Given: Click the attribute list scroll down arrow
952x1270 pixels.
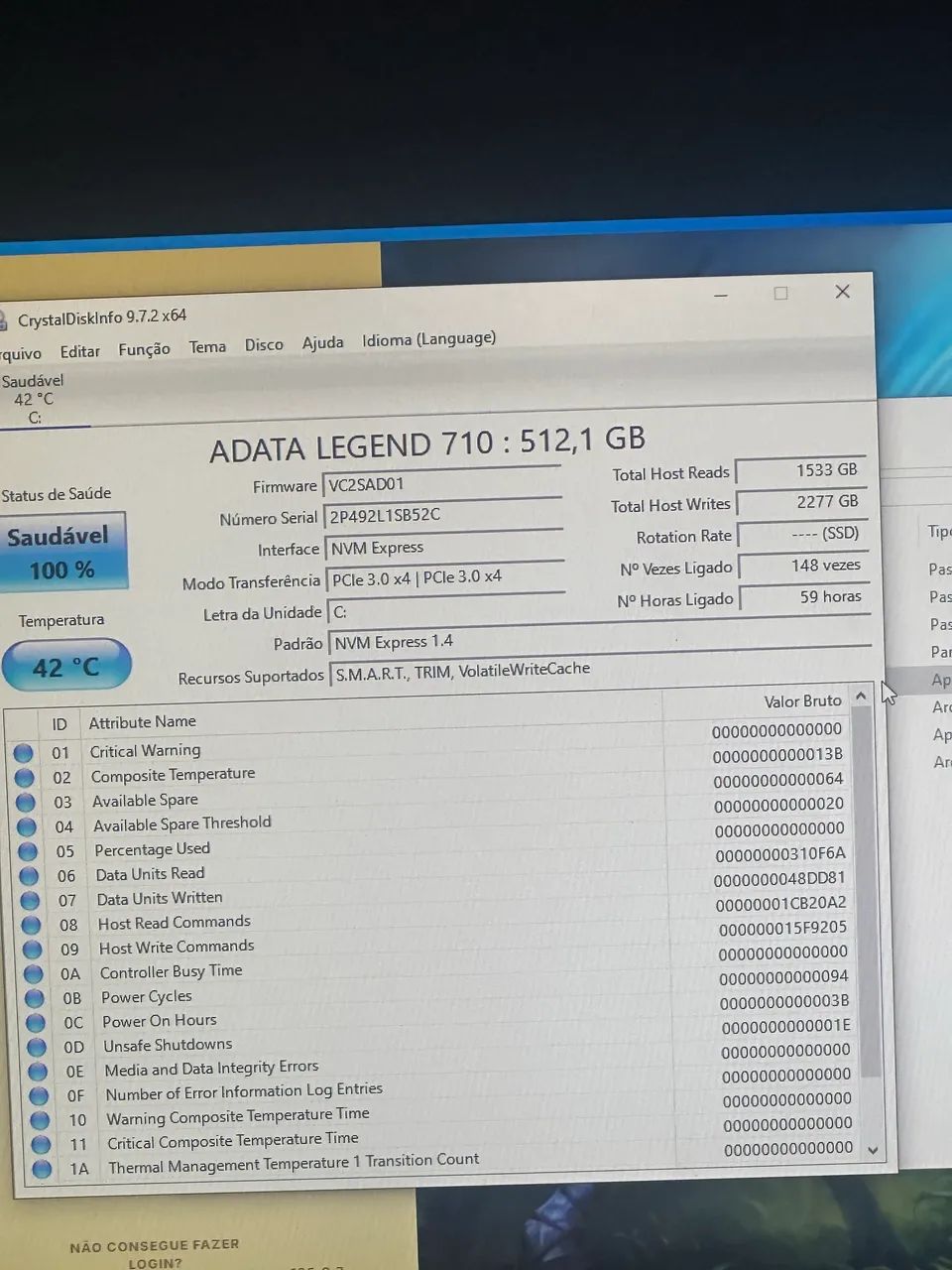Looking at the screenshot, I should point(873,1150).
